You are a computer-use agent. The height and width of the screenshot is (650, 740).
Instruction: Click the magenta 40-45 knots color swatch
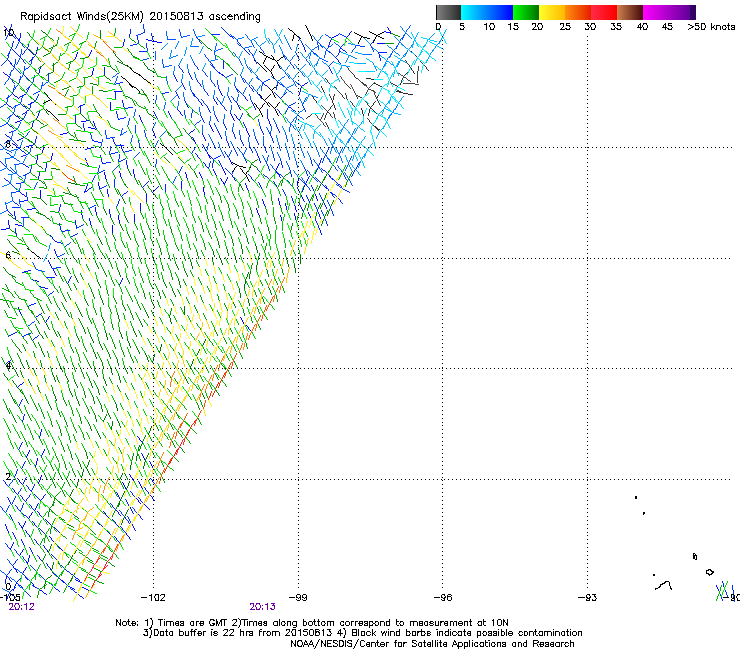(656, 12)
